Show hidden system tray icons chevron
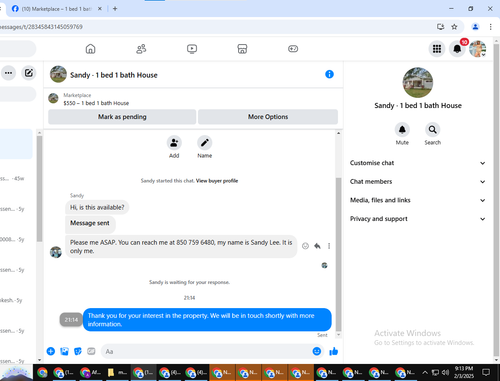 (x=425, y=372)
